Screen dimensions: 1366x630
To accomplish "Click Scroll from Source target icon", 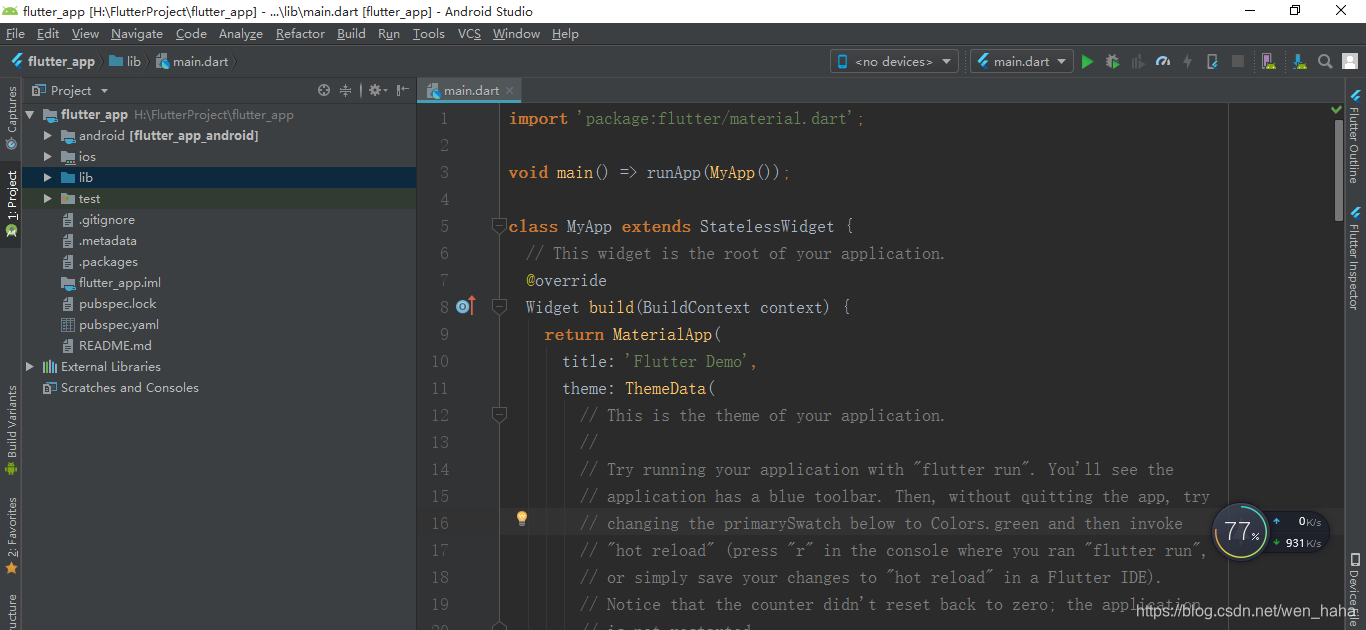I will click(324, 90).
